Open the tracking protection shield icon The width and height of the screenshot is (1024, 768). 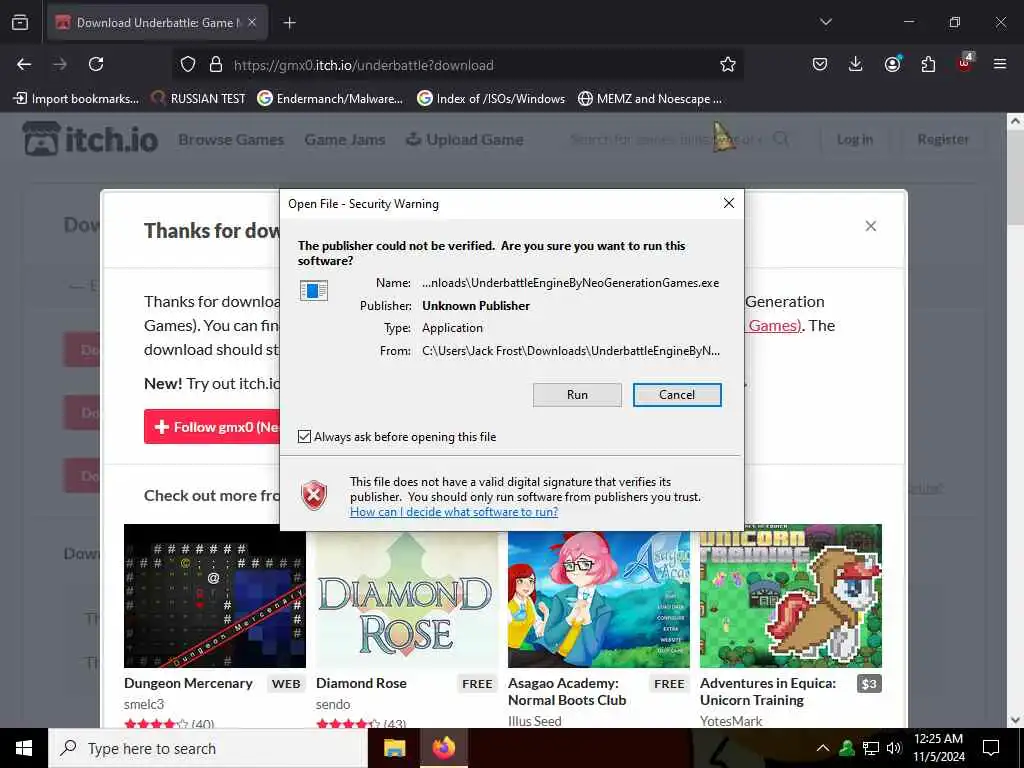tap(188, 65)
